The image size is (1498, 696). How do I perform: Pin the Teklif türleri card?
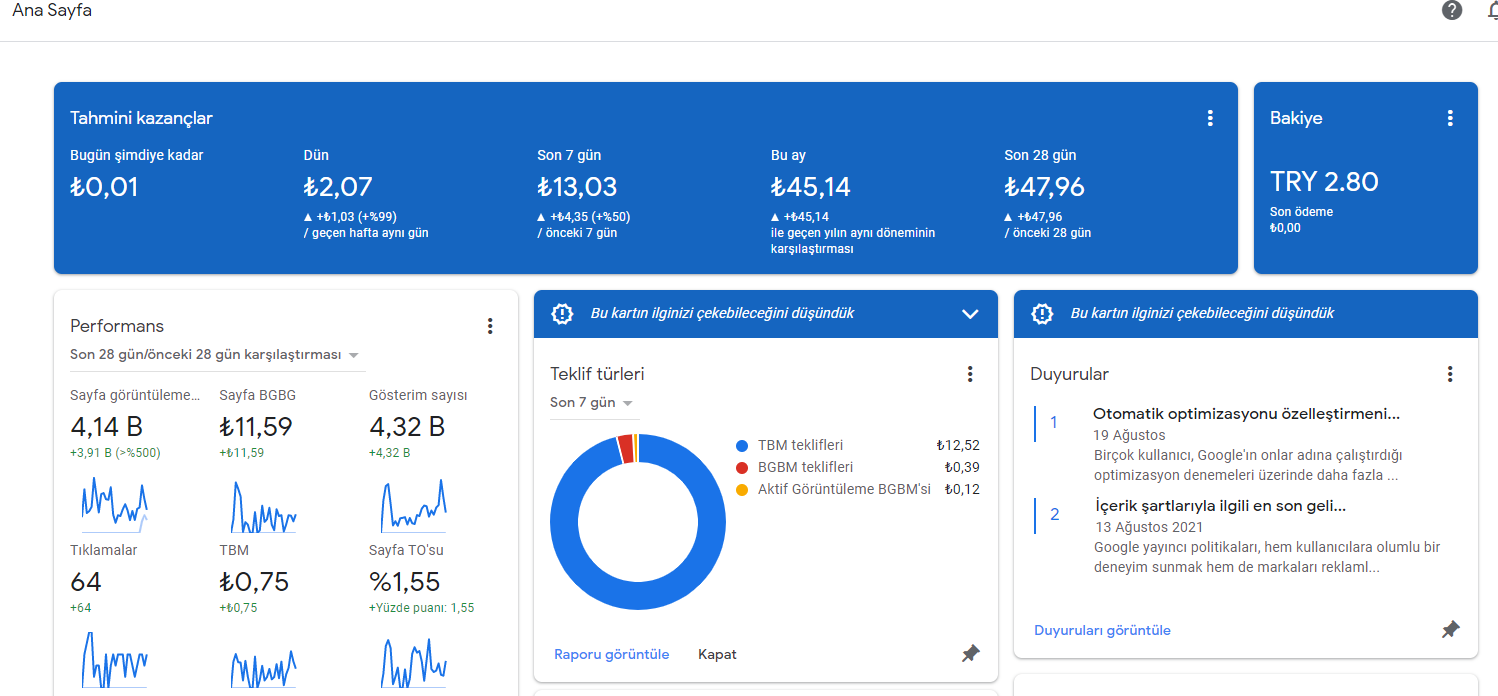point(970,653)
